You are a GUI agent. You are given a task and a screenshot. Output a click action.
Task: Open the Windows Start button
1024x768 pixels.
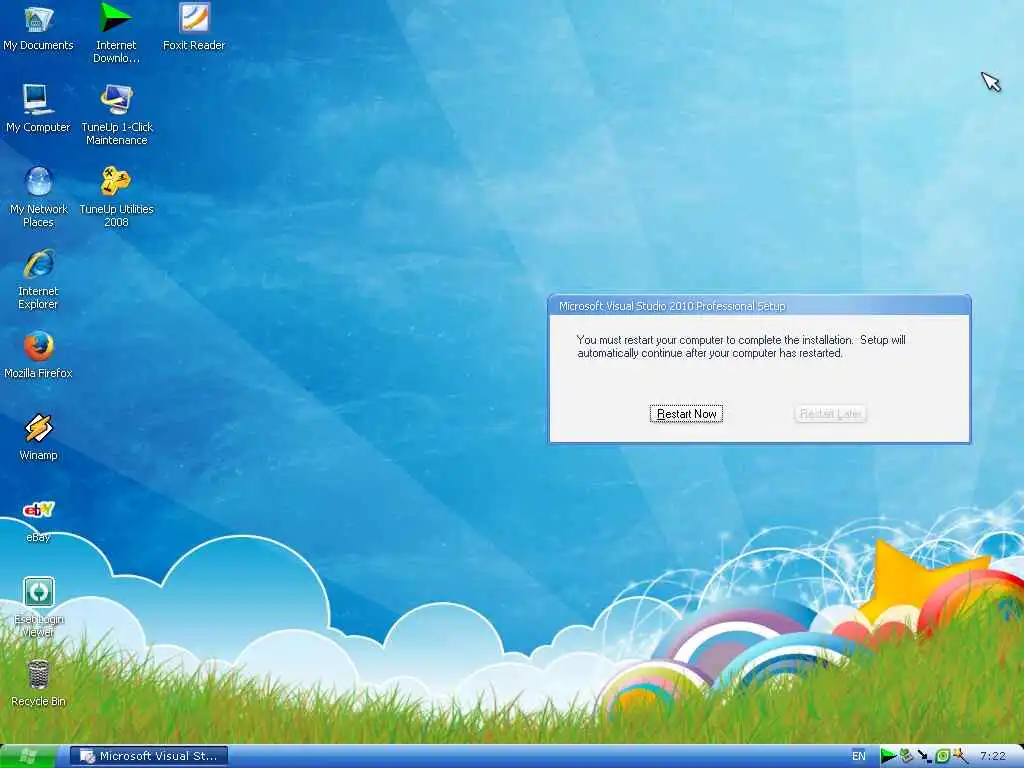point(28,756)
